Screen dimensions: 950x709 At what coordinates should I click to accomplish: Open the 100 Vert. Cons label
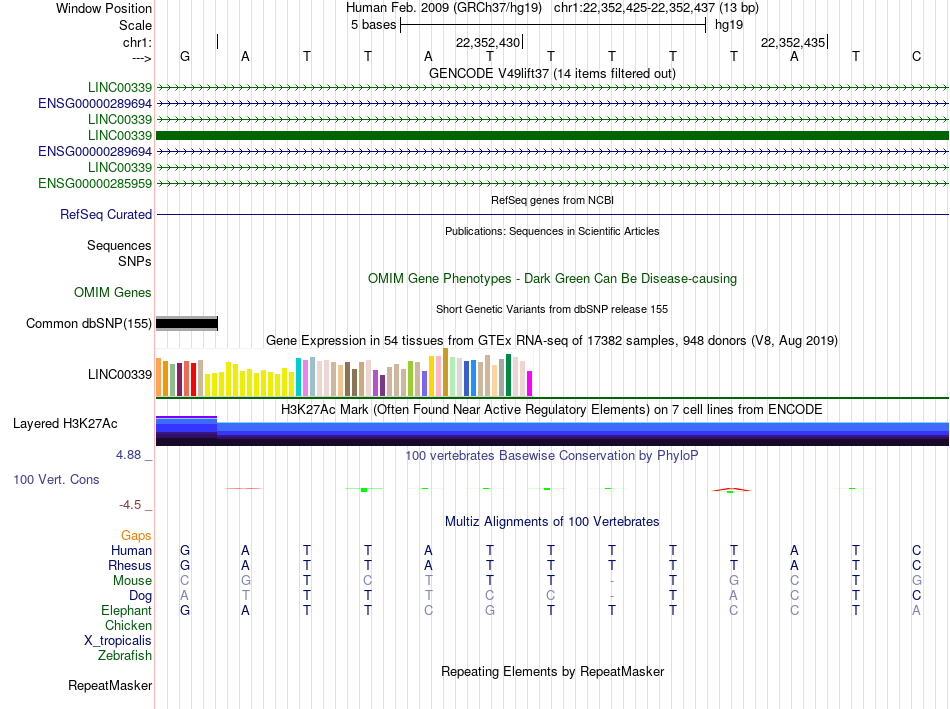(56, 479)
